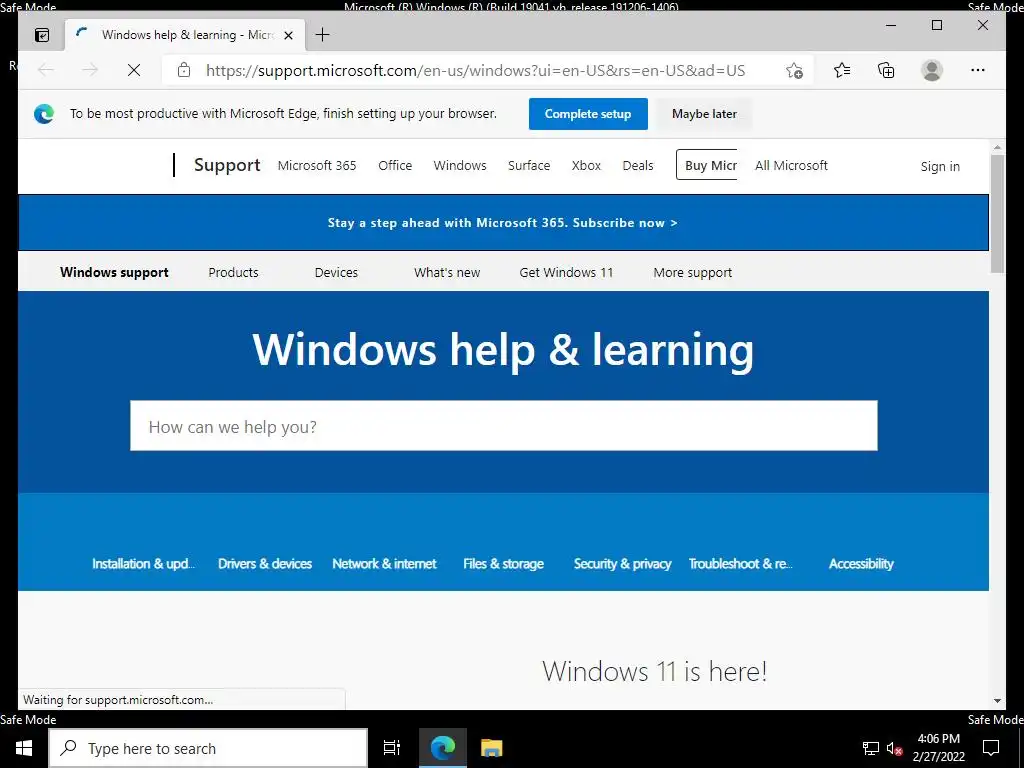Screen dimensions: 1024x768
Task: Stop loading the page
Action: pyautogui.click(x=134, y=70)
